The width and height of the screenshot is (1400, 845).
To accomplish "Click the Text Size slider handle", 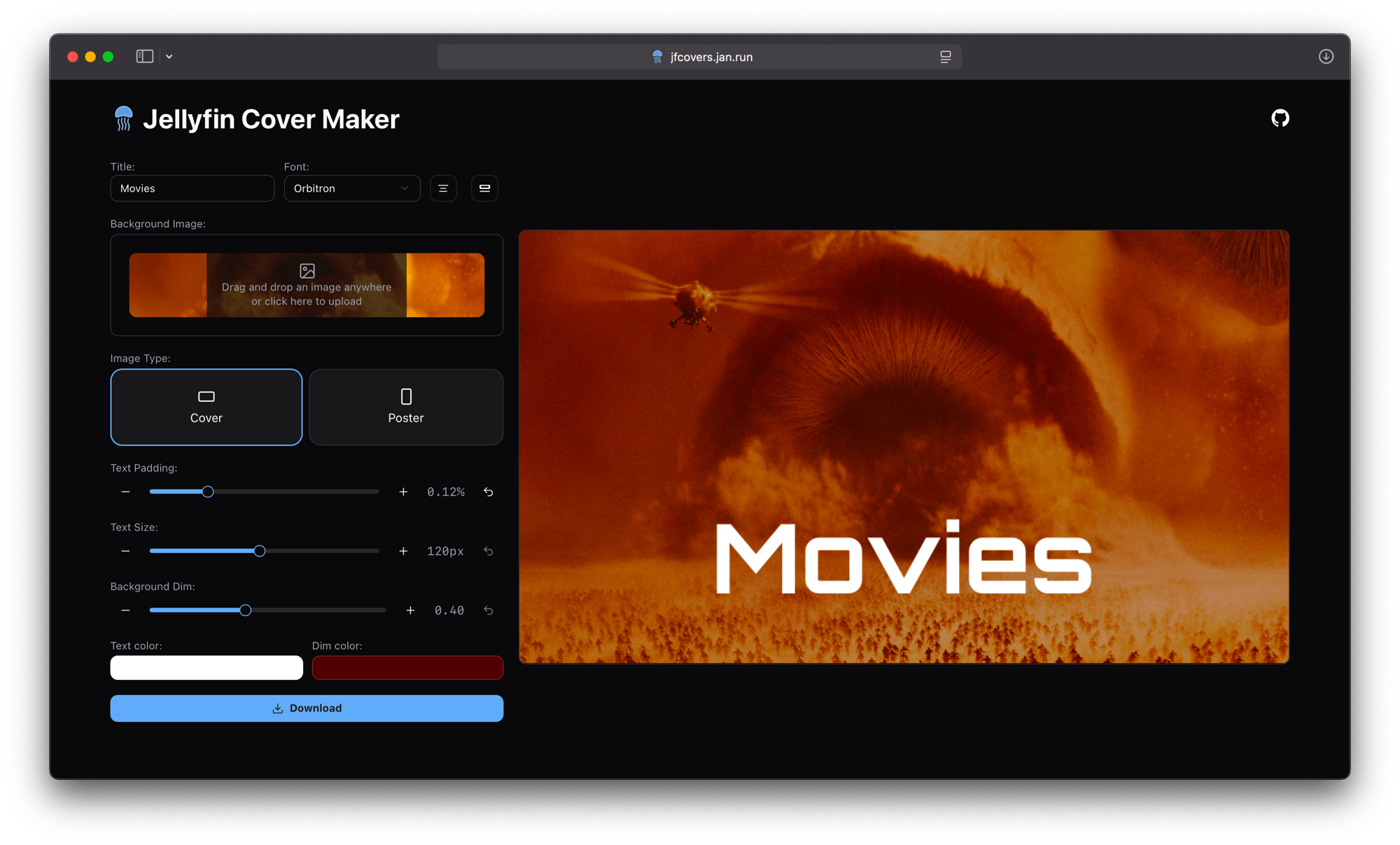I will 260,552.
